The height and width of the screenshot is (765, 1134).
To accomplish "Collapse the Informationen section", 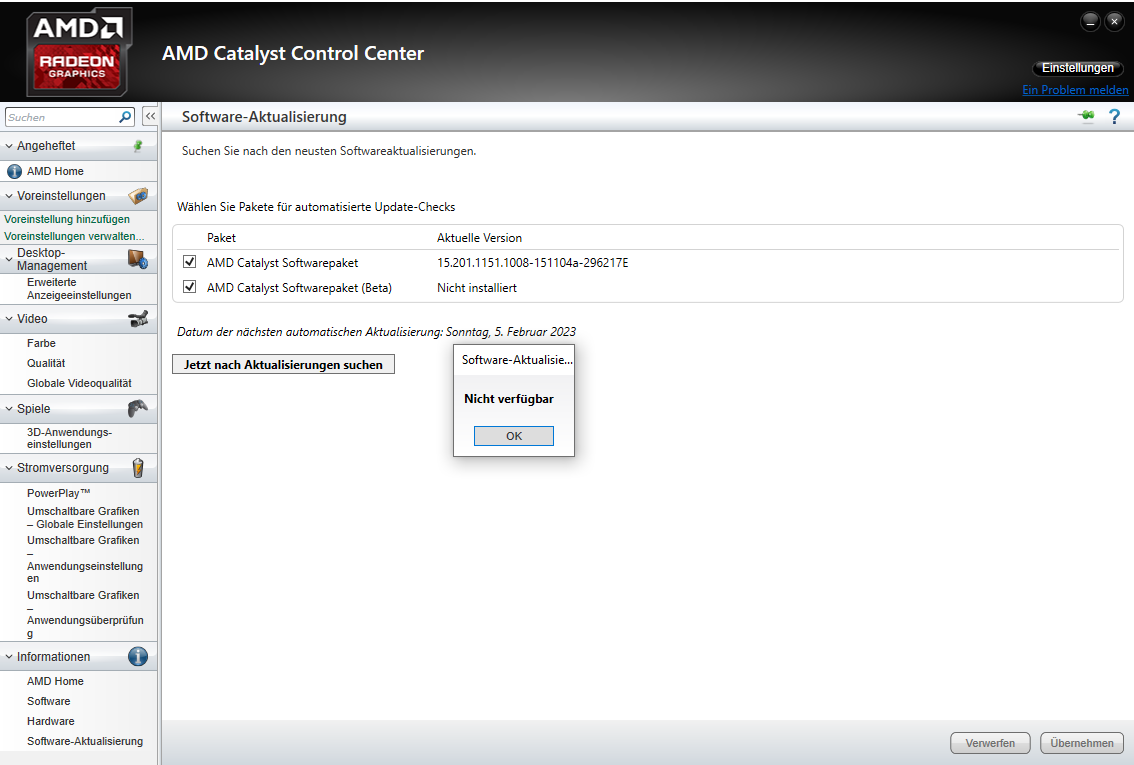I will coord(9,657).
